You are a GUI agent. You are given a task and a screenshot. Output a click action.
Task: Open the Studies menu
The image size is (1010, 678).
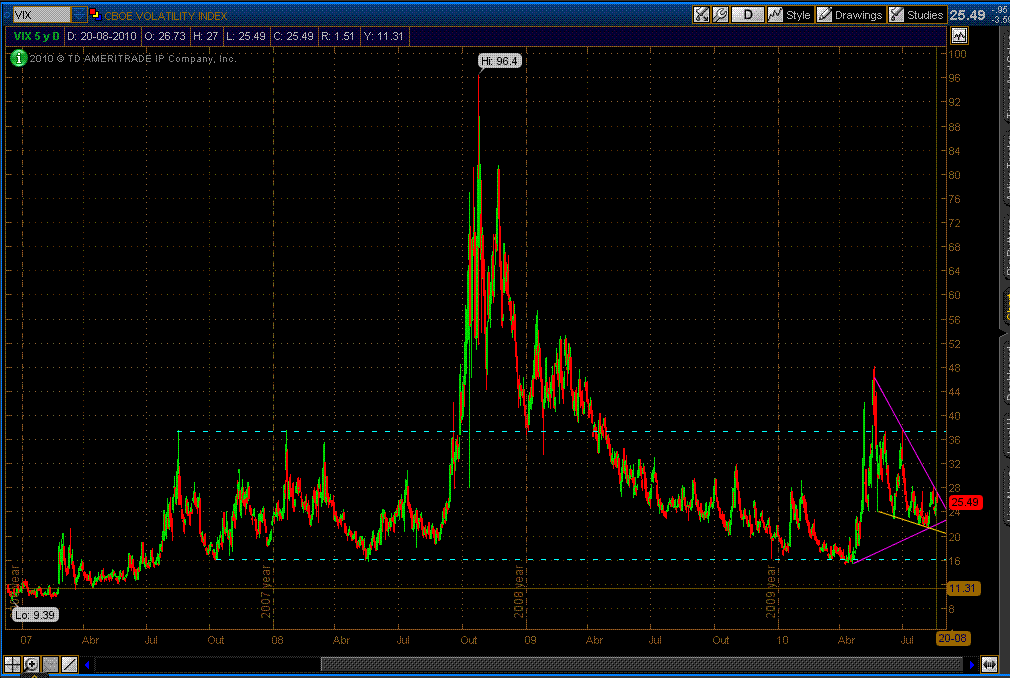[917, 15]
